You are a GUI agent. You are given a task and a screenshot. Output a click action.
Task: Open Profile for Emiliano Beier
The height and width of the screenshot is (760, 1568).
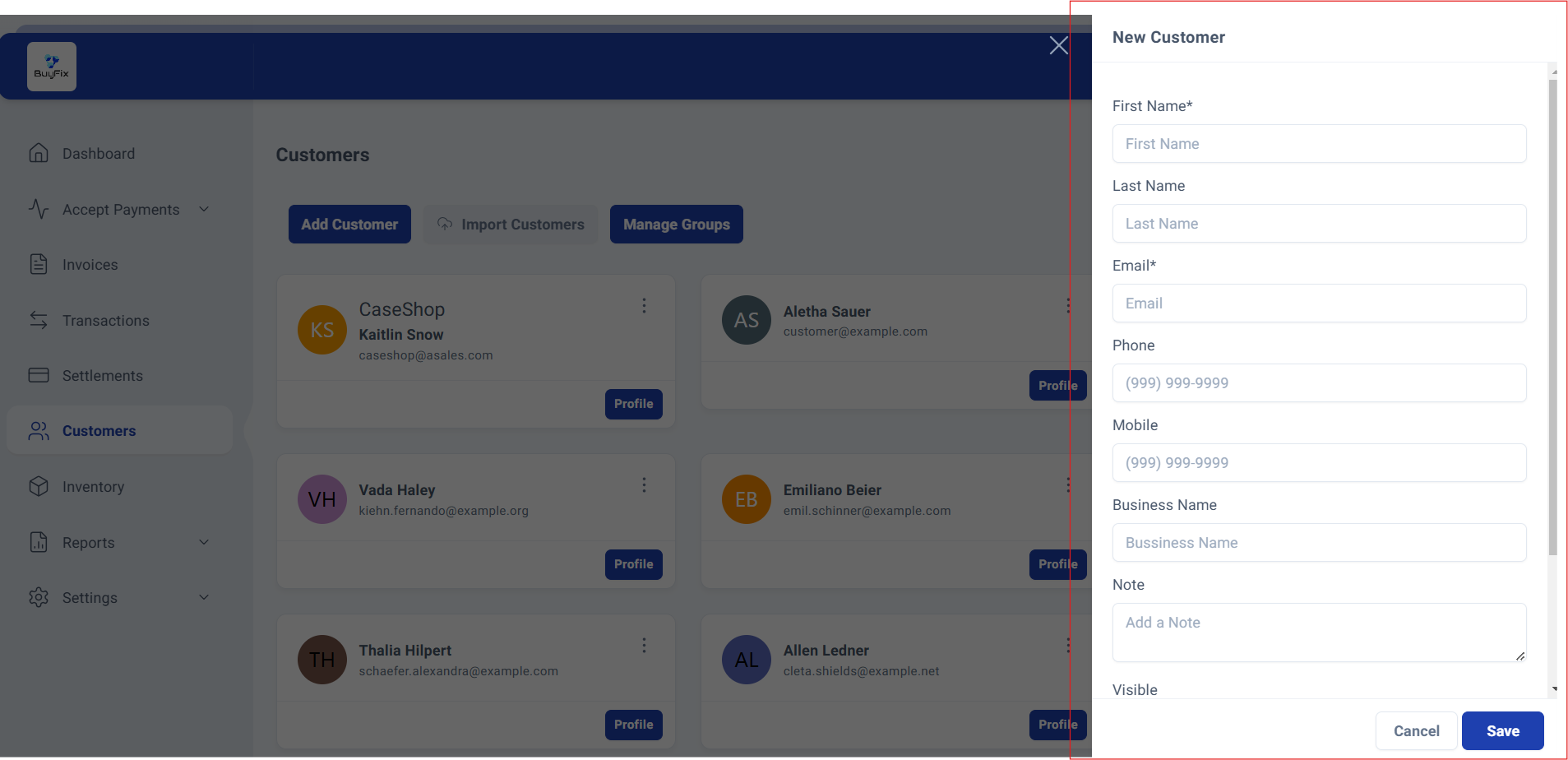[x=1058, y=564]
